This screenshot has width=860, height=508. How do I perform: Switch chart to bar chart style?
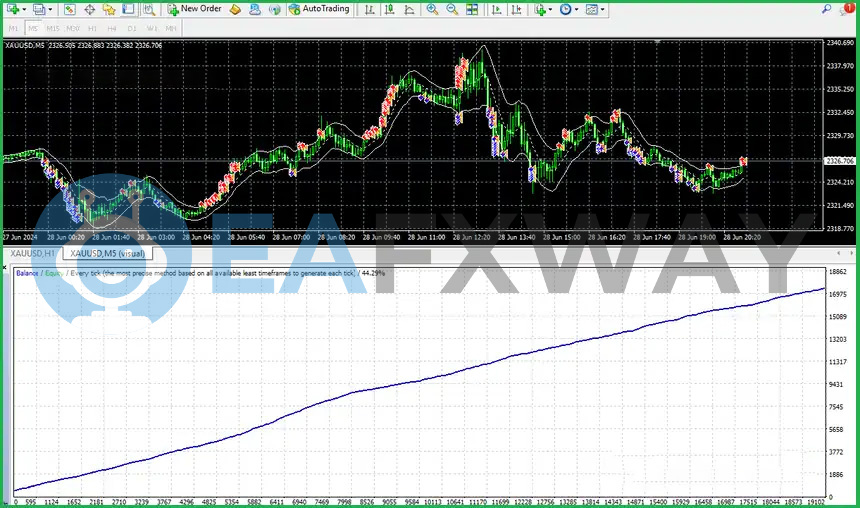[370, 9]
